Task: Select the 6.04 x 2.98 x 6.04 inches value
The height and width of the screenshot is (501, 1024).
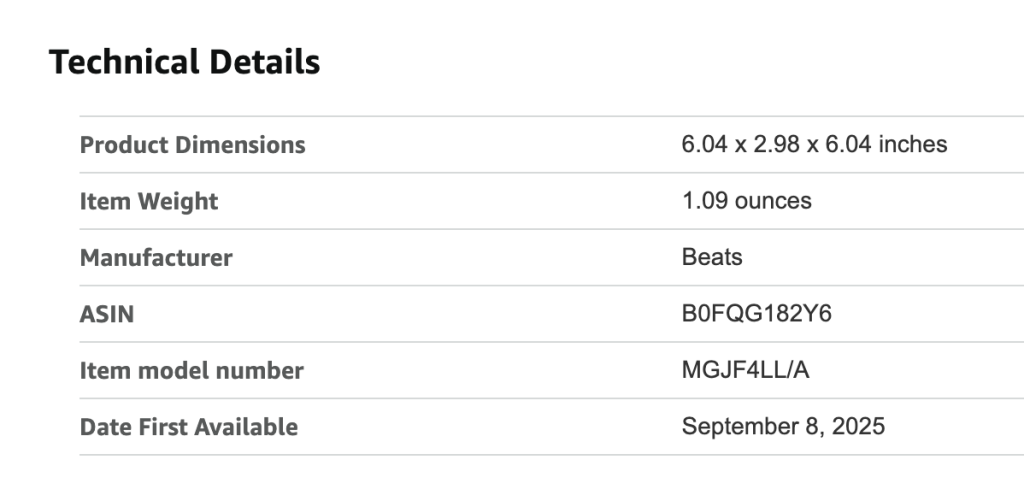Action: [x=814, y=144]
